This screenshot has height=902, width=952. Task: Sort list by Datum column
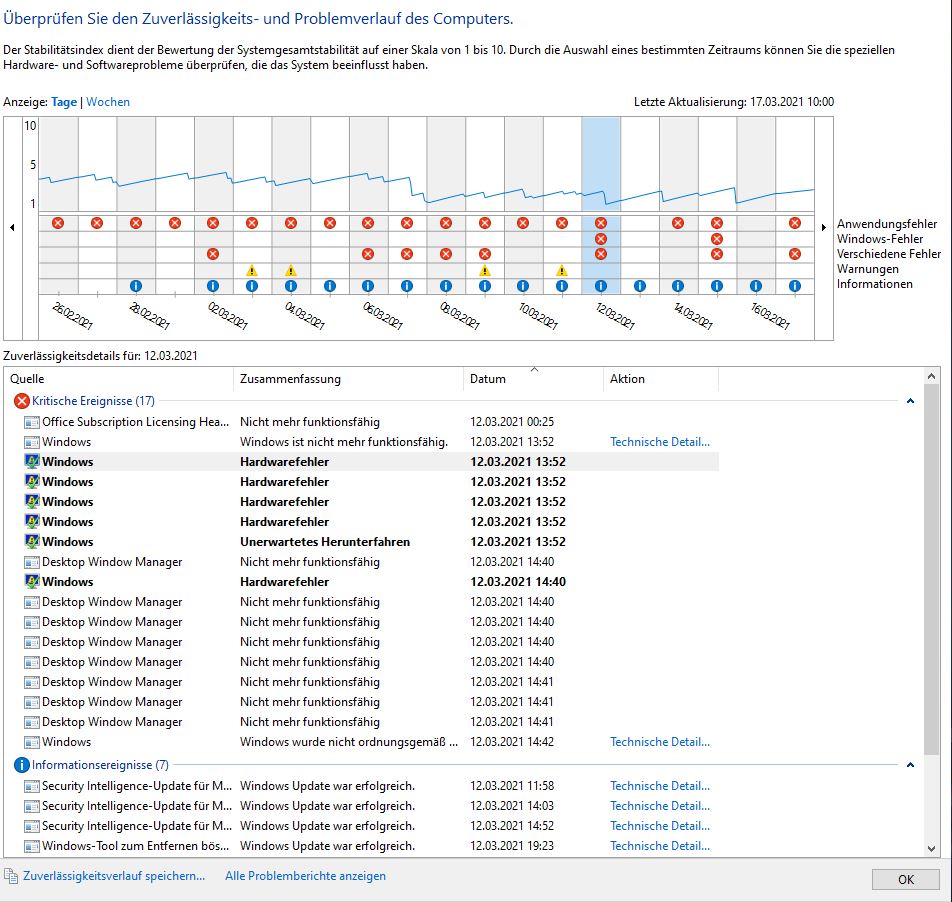tap(534, 379)
